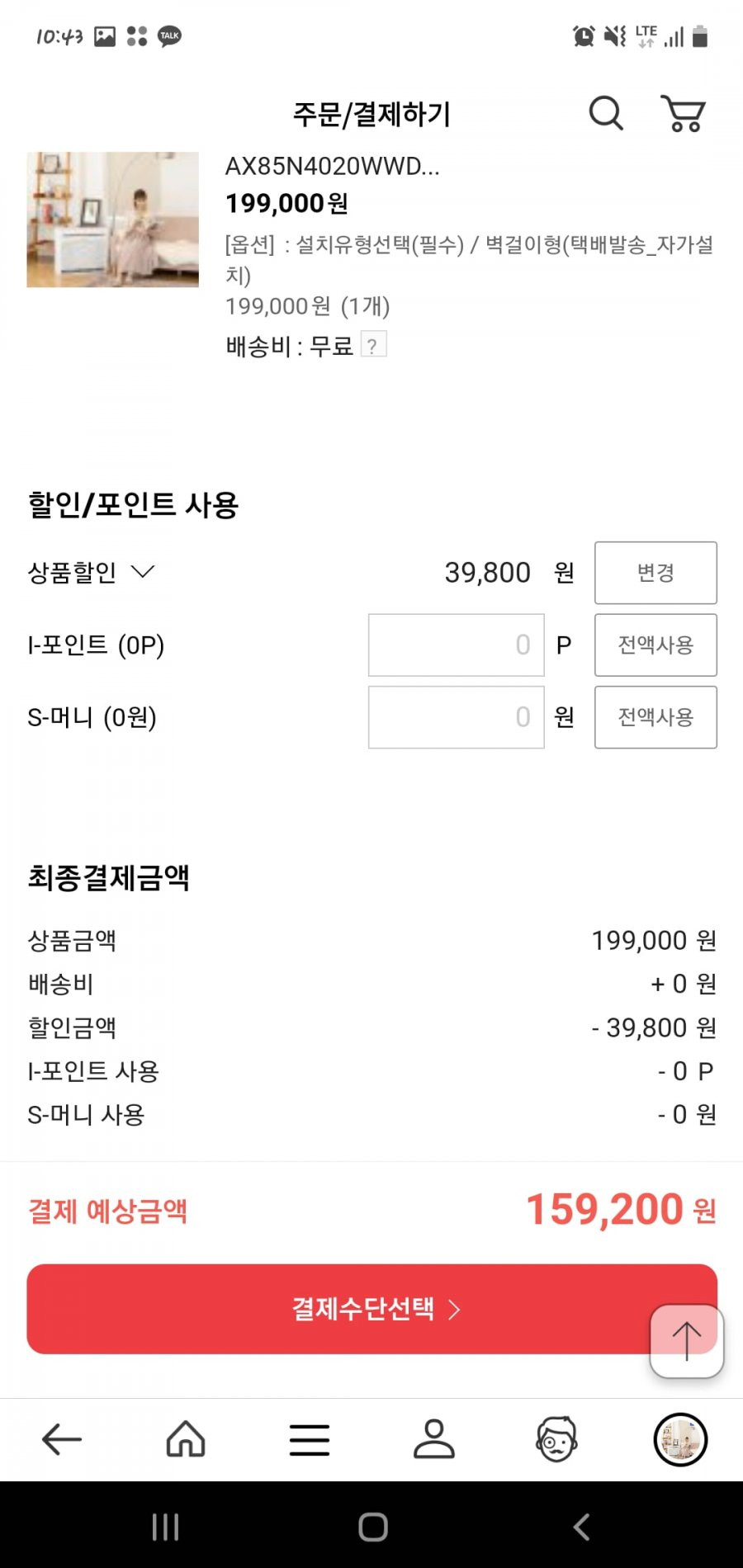The width and height of the screenshot is (743, 1568).
Task: Tap the scroll-to-top arrow button
Action: 687,1340
